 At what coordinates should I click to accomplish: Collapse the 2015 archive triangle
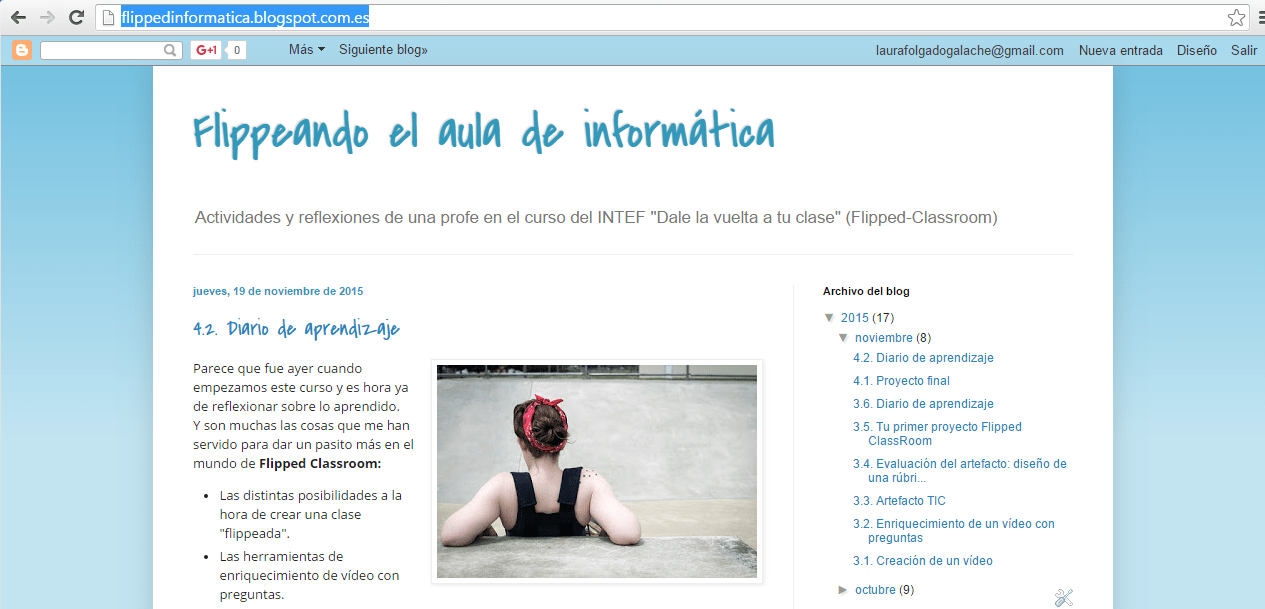(829, 318)
